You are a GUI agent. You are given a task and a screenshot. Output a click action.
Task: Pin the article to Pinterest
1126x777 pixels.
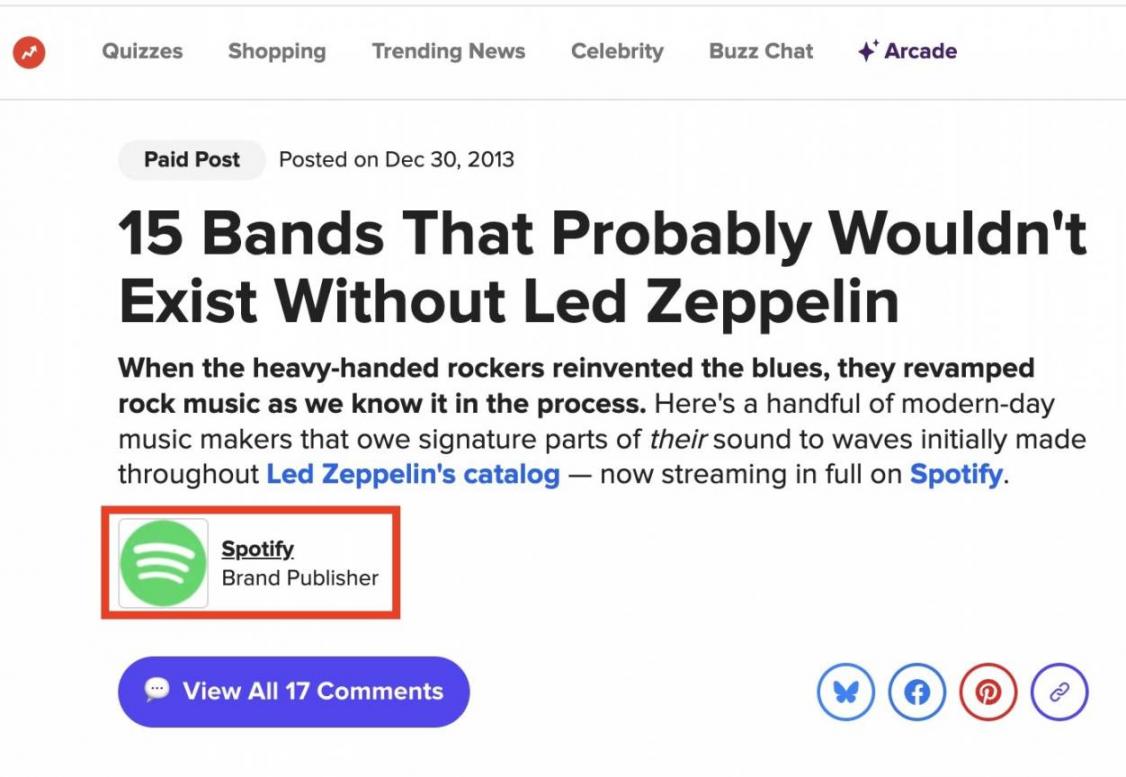coord(988,692)
